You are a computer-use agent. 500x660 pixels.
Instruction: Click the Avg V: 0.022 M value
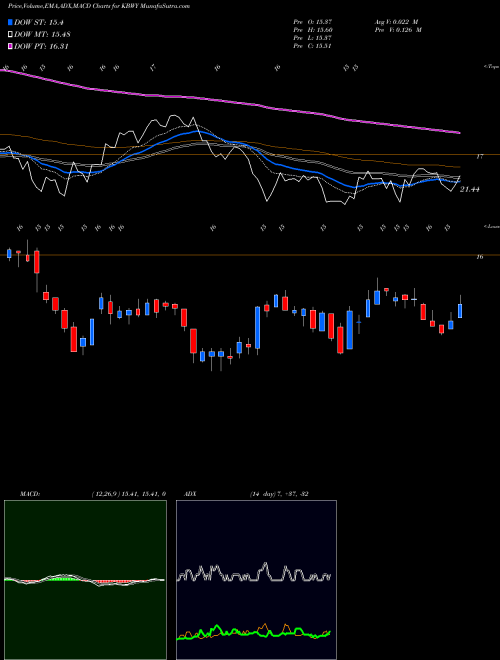(x=395, y=21)
